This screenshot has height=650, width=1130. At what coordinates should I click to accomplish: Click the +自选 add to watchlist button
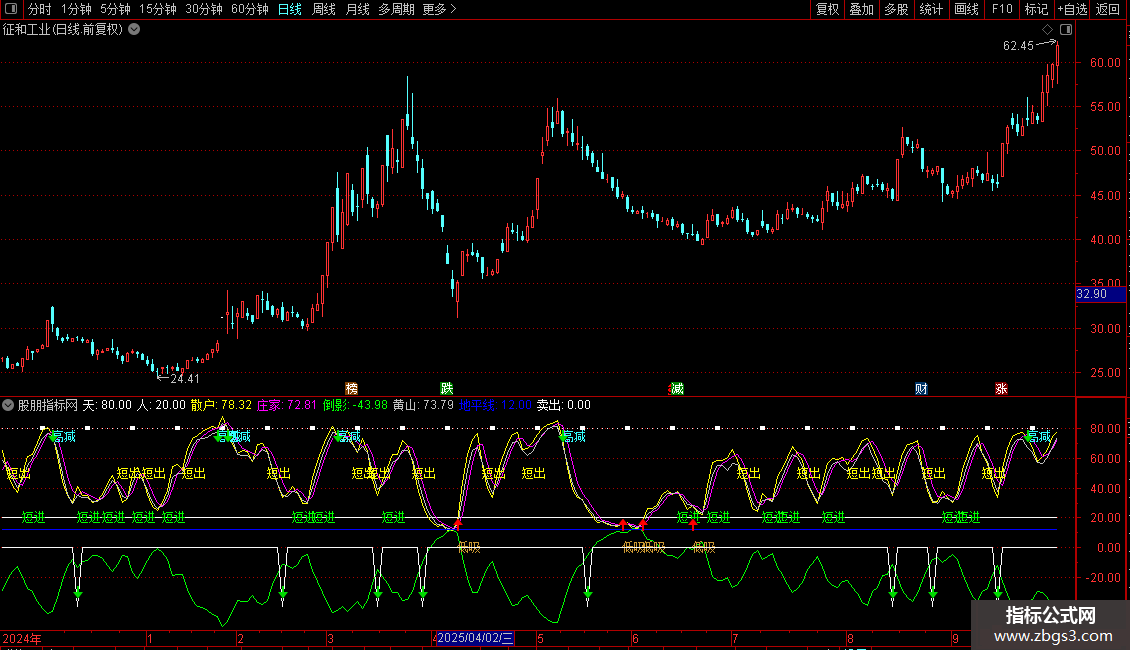click(x=1070, y=9)
